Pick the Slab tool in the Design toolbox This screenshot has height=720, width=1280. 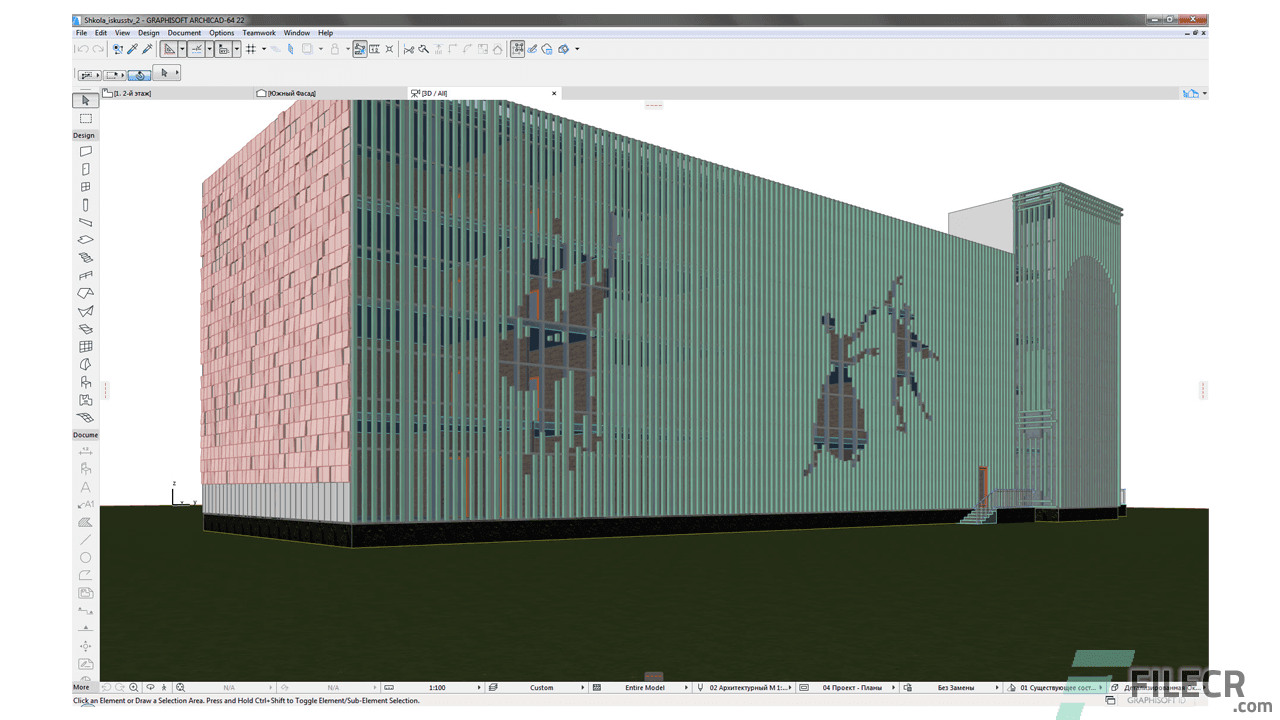click(85, 239)
